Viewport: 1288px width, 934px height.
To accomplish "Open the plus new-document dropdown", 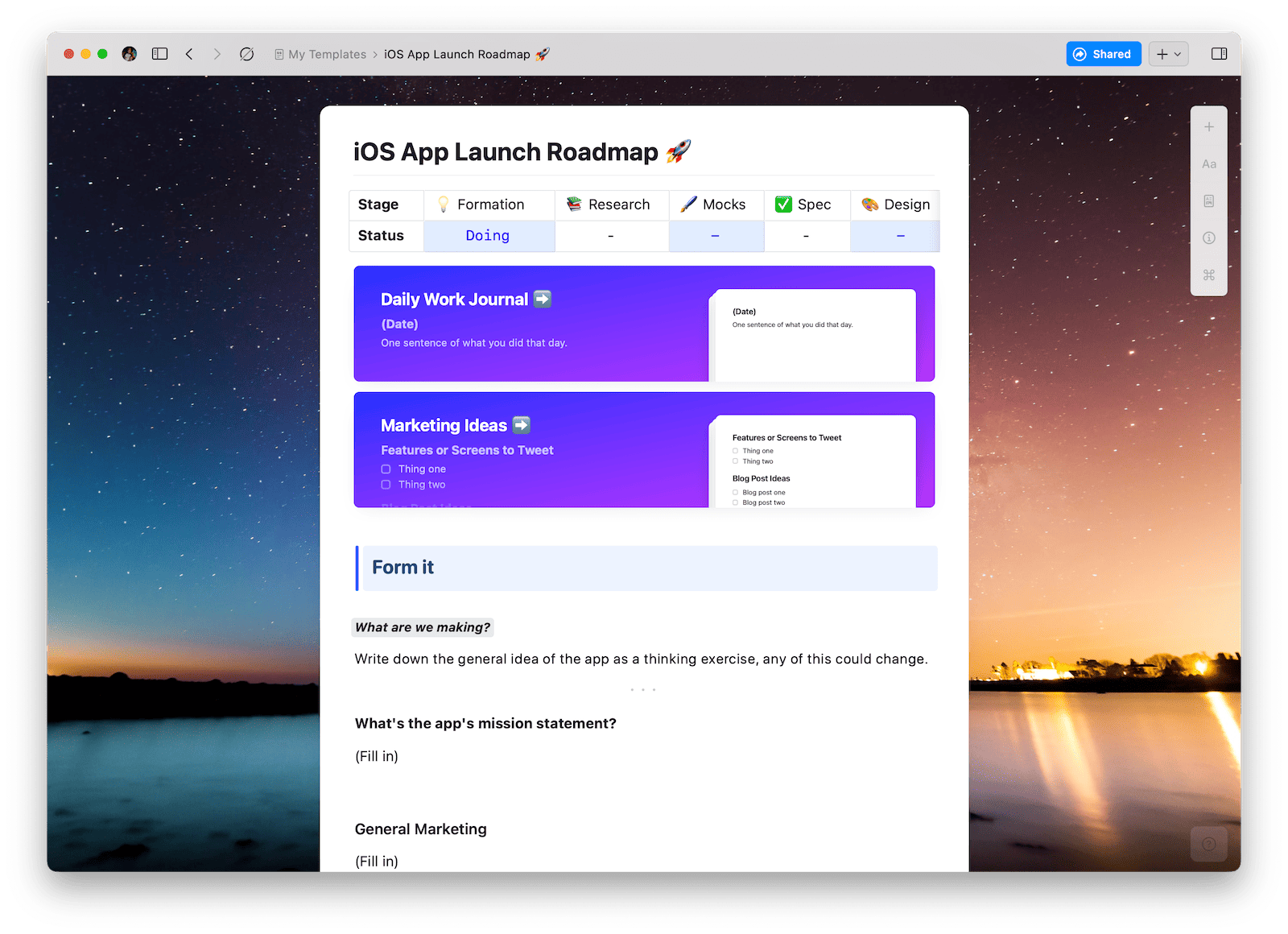I will (1169, 54).
